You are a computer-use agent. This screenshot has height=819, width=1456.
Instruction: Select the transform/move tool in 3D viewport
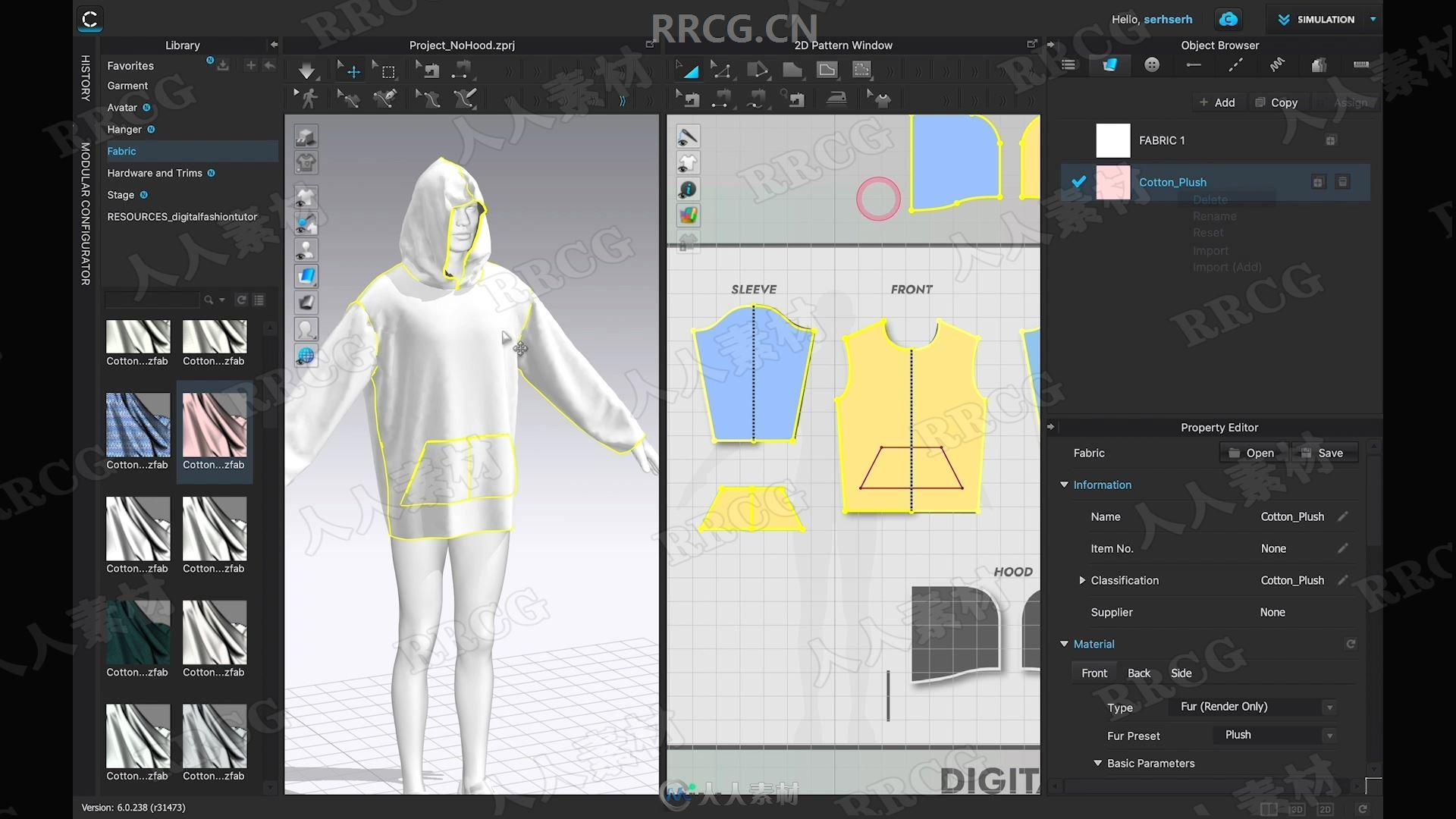click(x=352, y=70)
